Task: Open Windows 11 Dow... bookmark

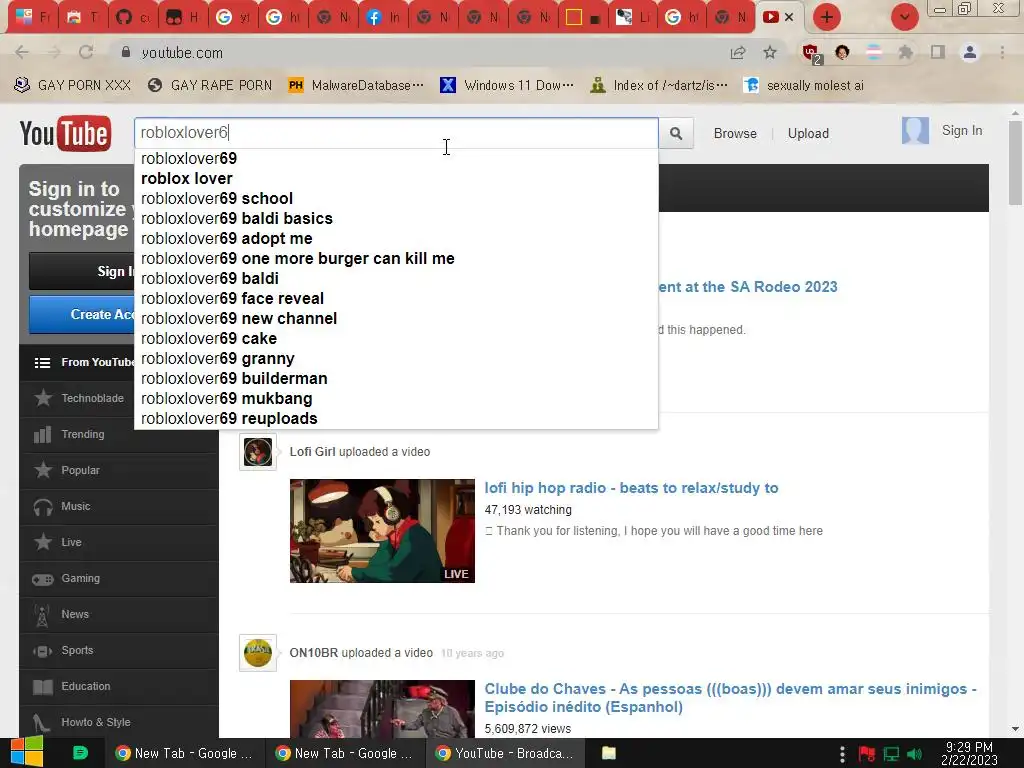Action: 507,86
